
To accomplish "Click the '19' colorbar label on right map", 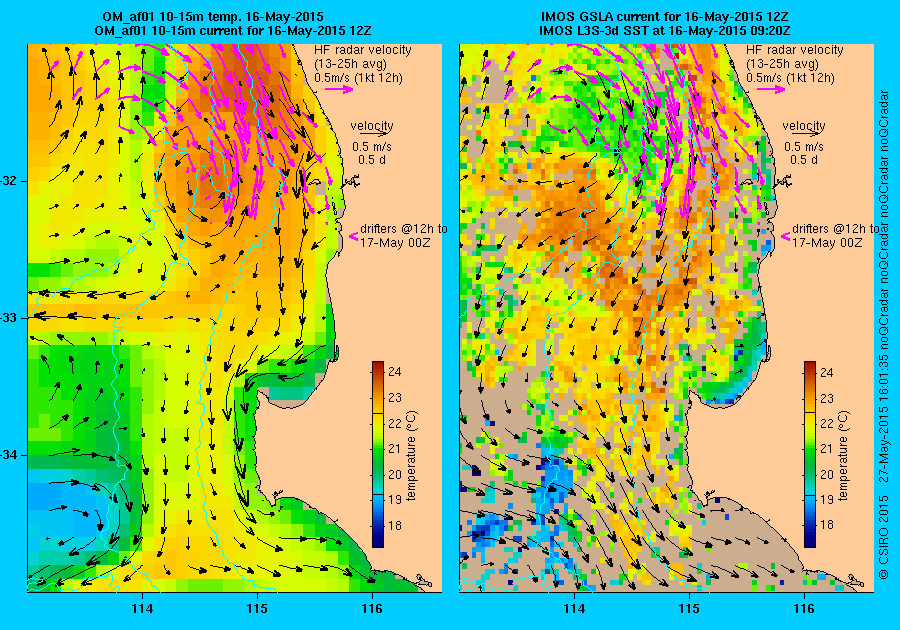I will (827, 499).
